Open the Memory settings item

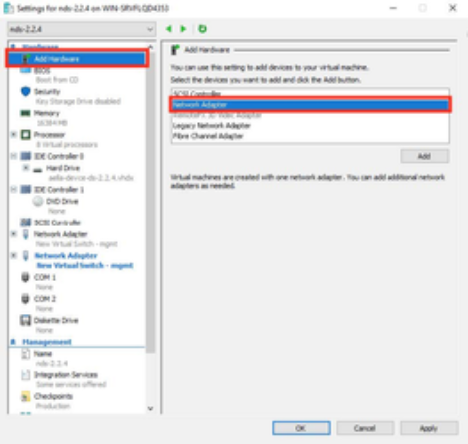tap(46, 113)
